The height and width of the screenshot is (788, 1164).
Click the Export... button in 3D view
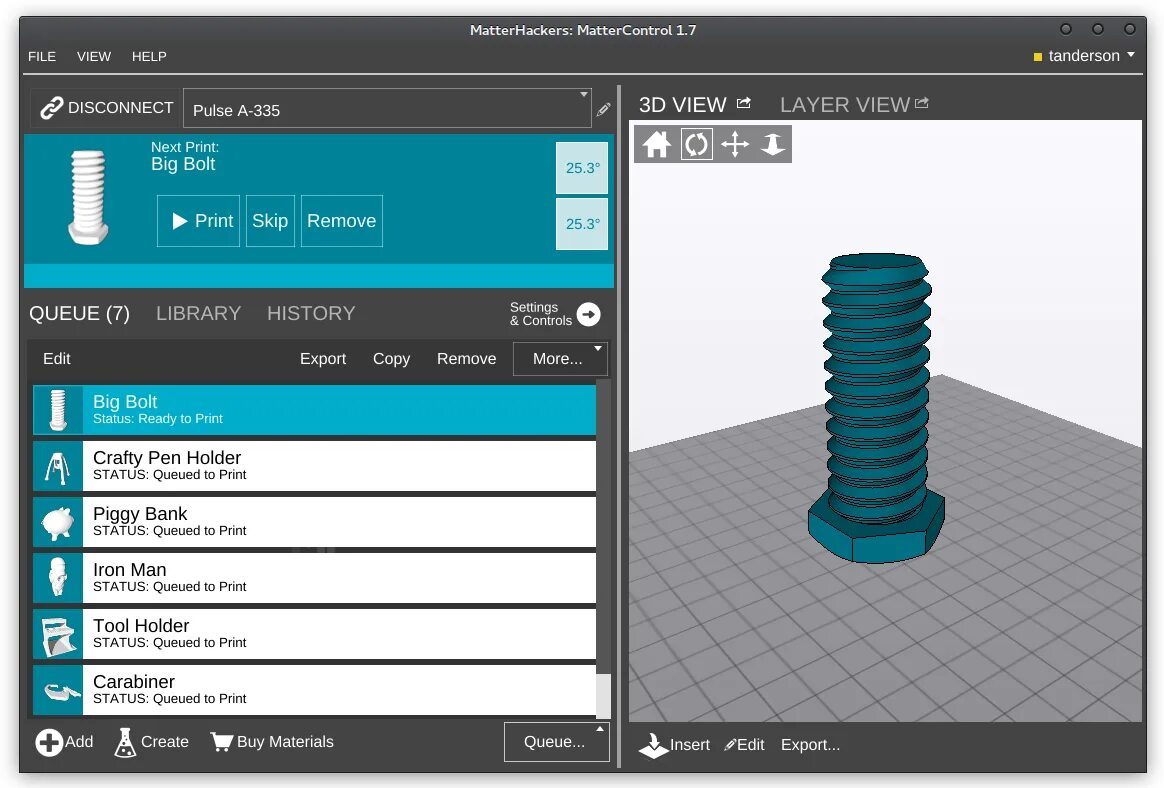810,745
